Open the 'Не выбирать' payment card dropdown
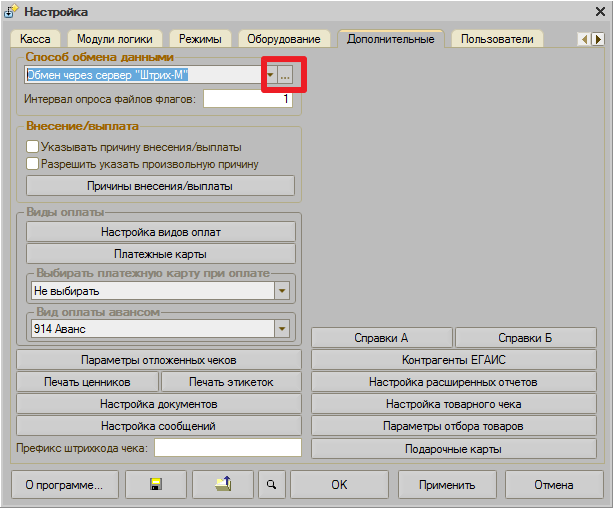 coord(281,291)
